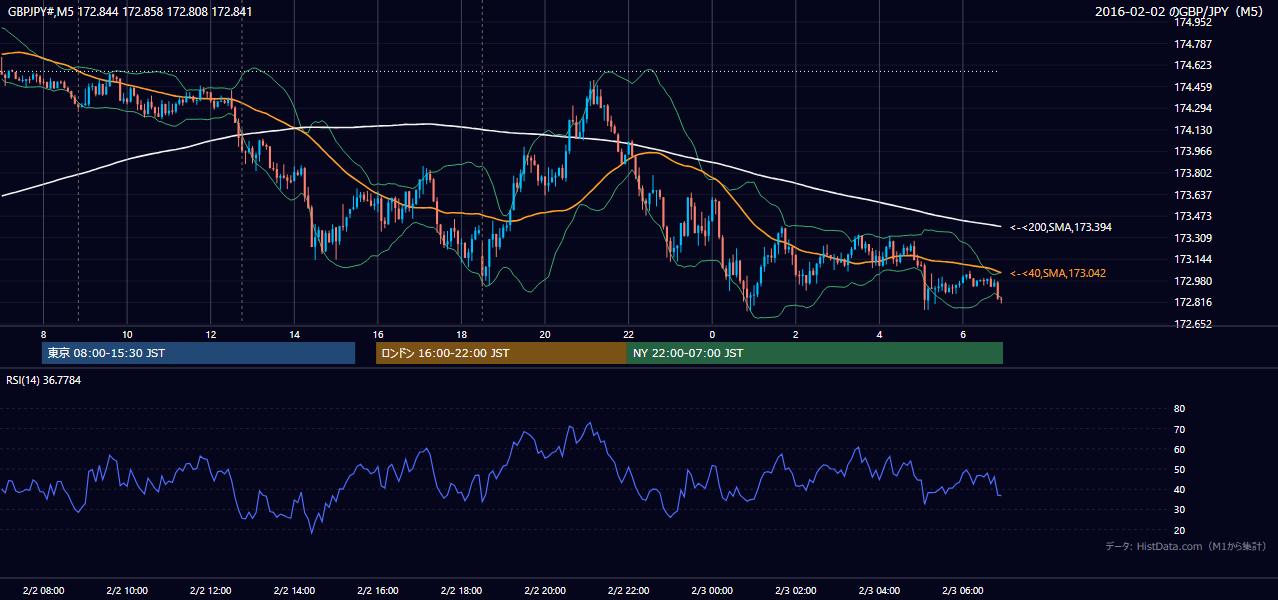Click RSI level 50 on the scale

point(1179,469)
